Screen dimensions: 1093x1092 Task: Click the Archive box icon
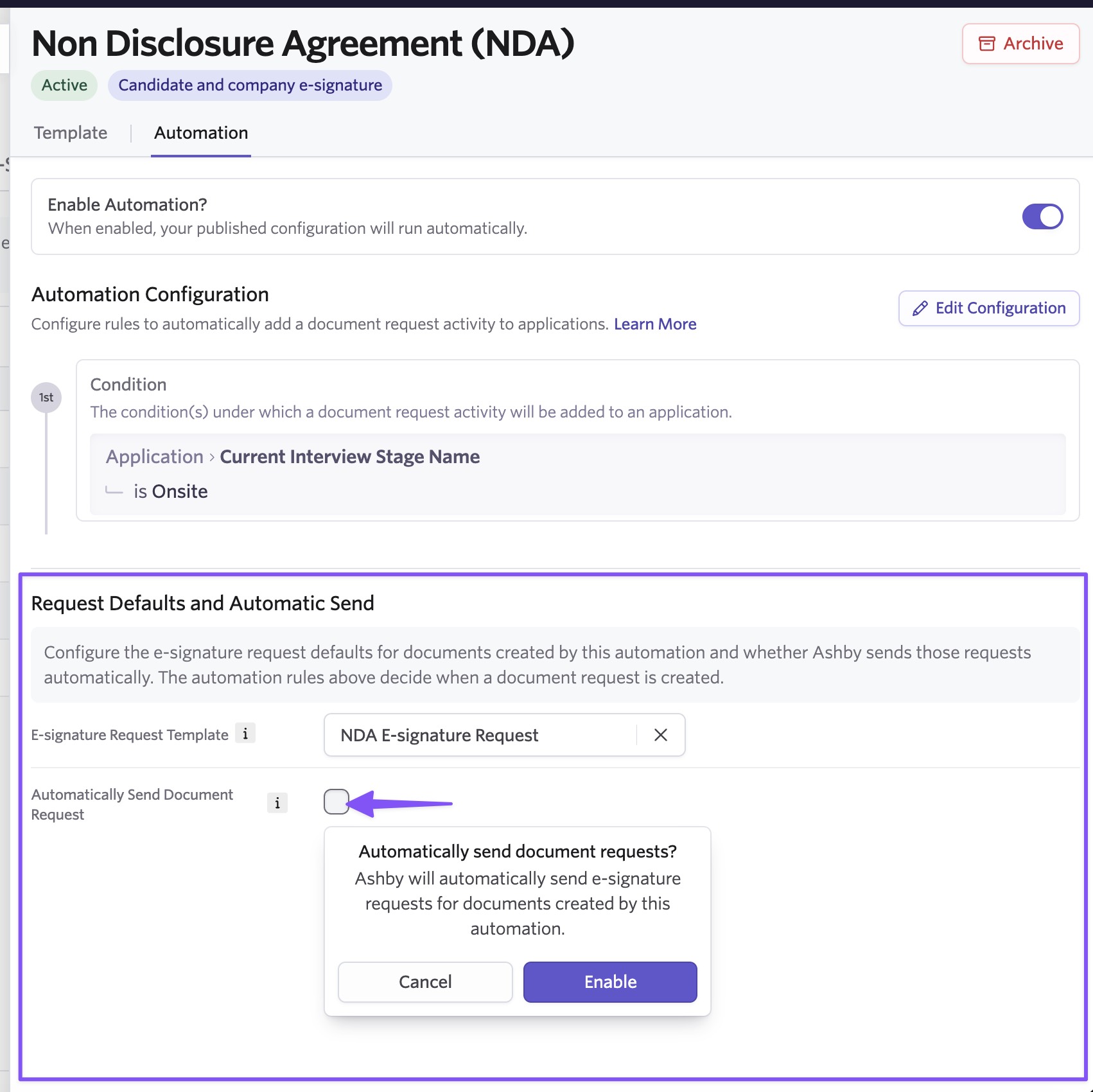(986, 44)
